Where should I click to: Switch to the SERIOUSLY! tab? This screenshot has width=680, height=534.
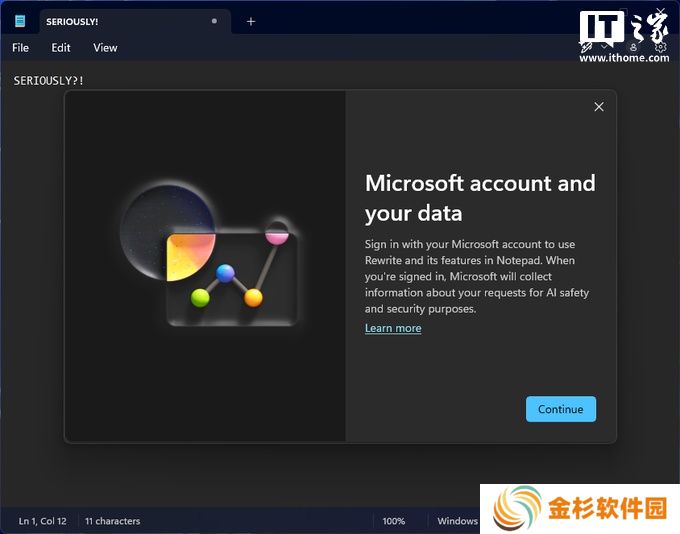[135, 22]
